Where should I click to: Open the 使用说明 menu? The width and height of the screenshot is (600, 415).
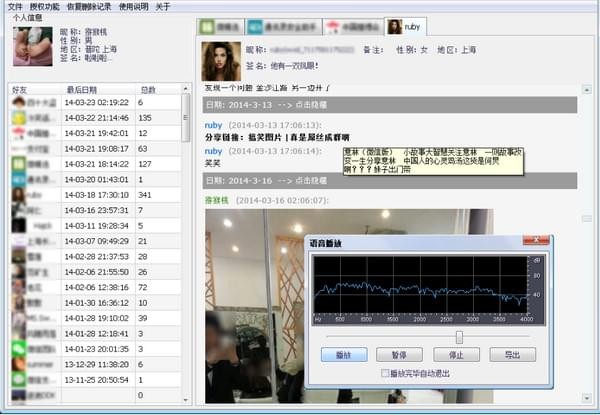pyautogui.click(x=133, y=6)
